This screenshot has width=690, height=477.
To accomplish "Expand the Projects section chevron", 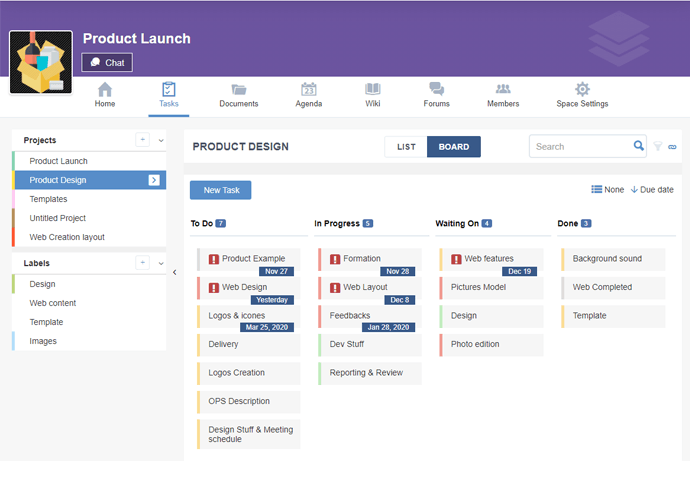I will tap(161, 141).
